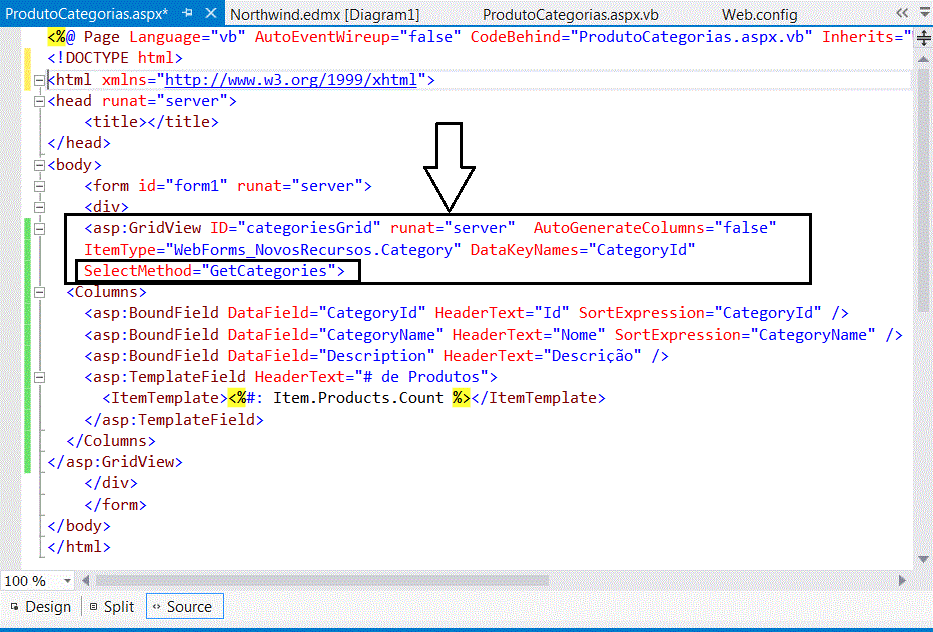933x632 pixels.
Task: Switch to Design view
Action: (40, 606)
